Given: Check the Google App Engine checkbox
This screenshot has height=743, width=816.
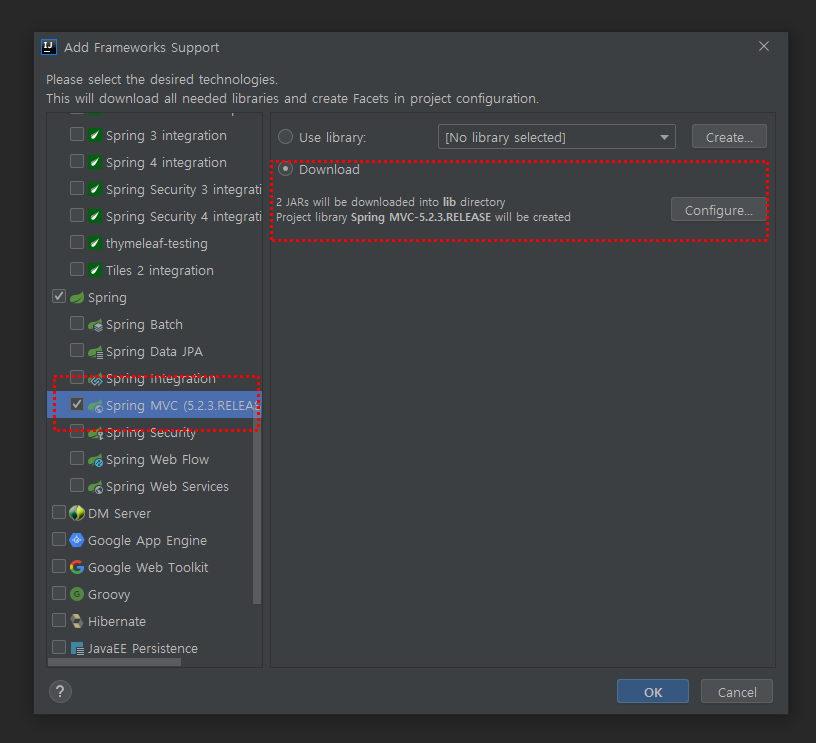Looking at the screenshot, I should coord(59,539).
